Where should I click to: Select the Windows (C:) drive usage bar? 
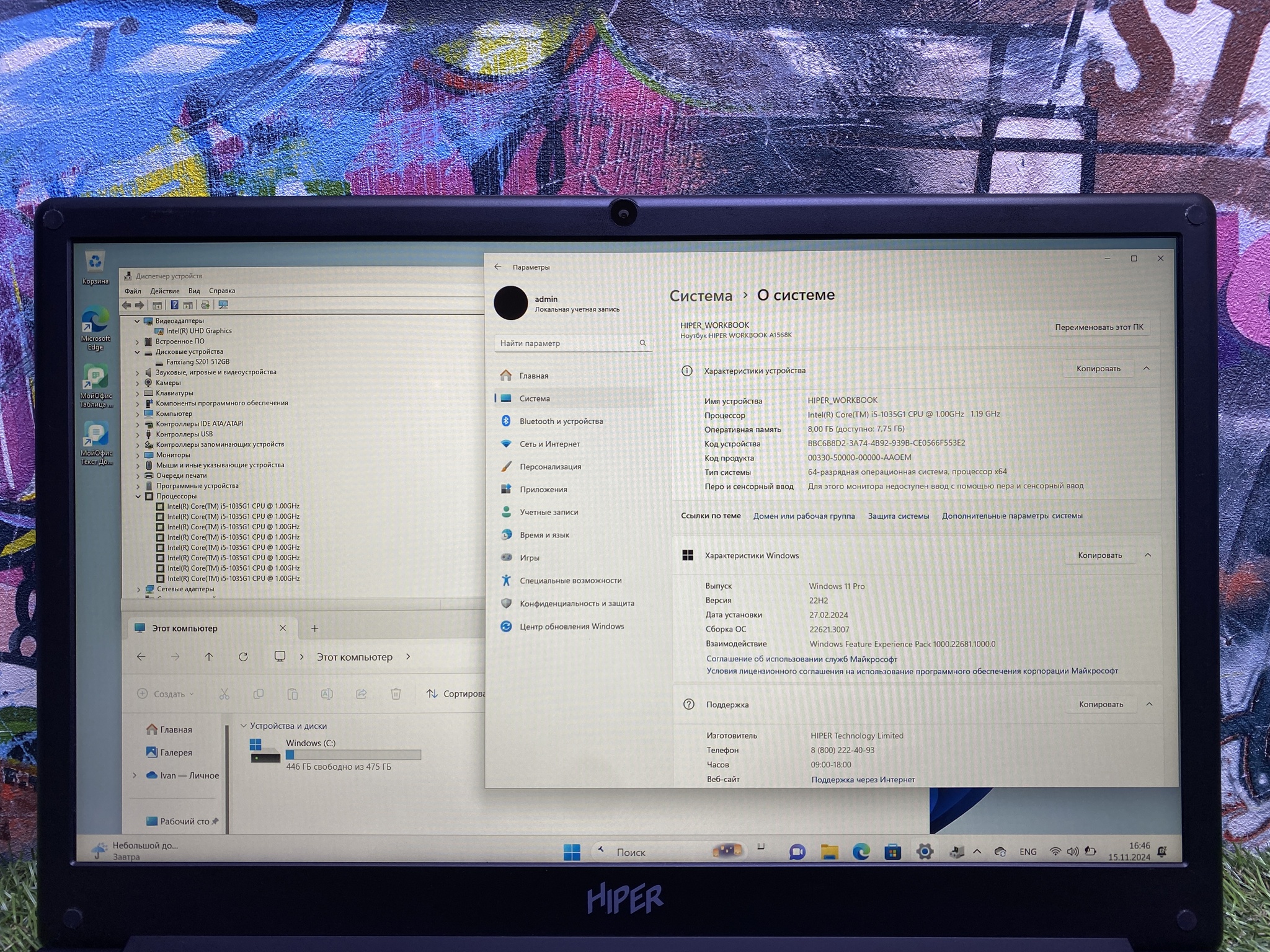click(x=353, y=755)
